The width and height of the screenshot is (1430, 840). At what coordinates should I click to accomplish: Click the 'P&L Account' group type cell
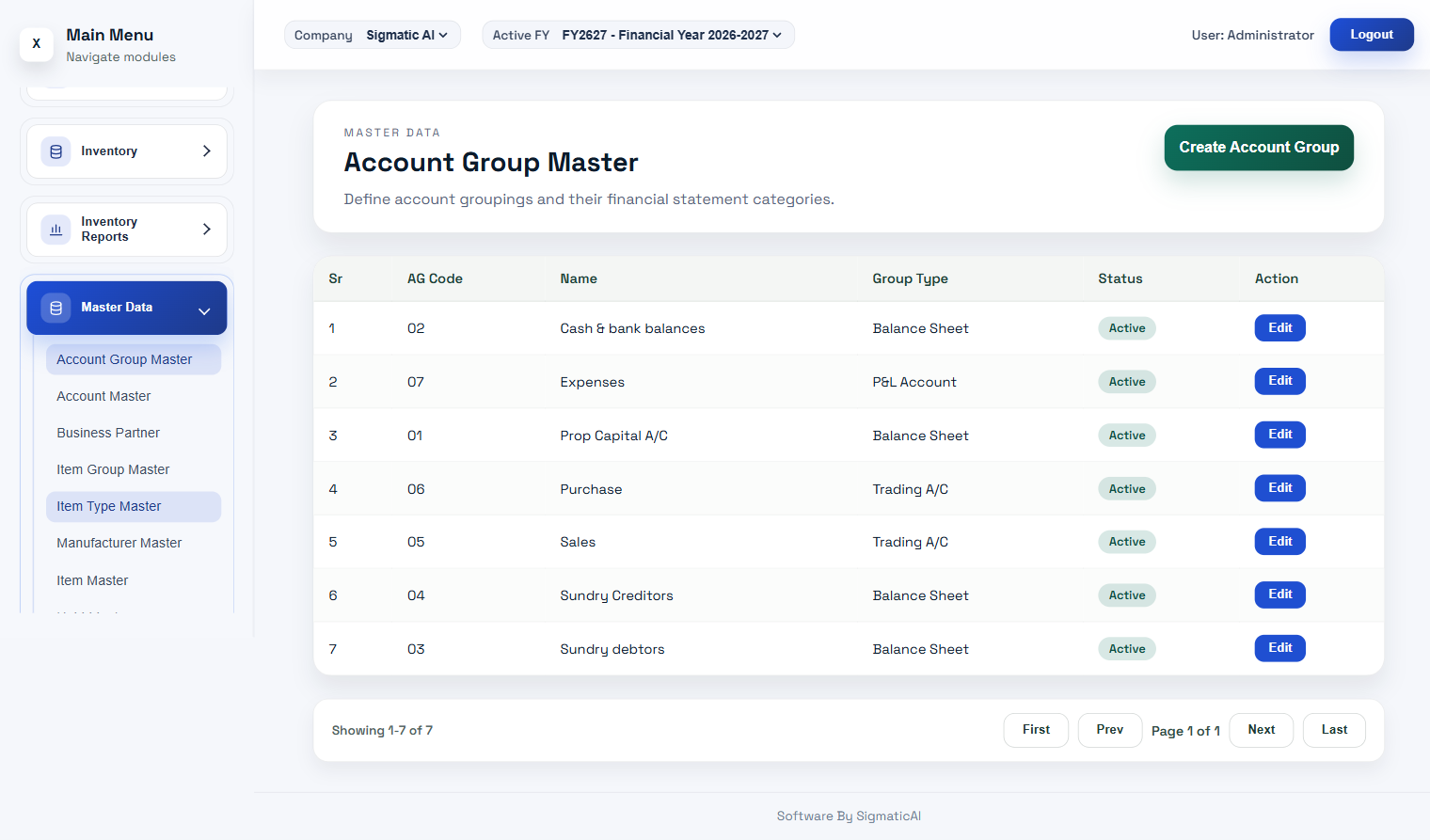tap(914, 382)
